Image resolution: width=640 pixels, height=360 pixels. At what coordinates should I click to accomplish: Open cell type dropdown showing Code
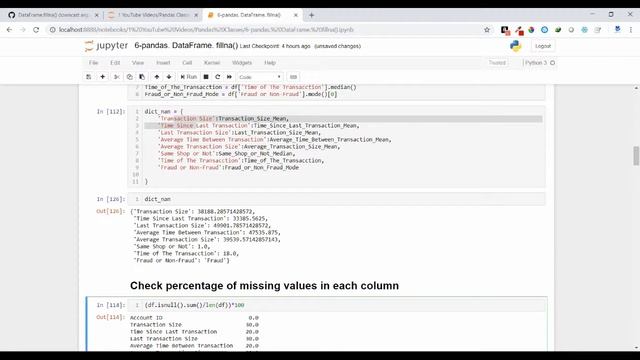click(260, 77)
